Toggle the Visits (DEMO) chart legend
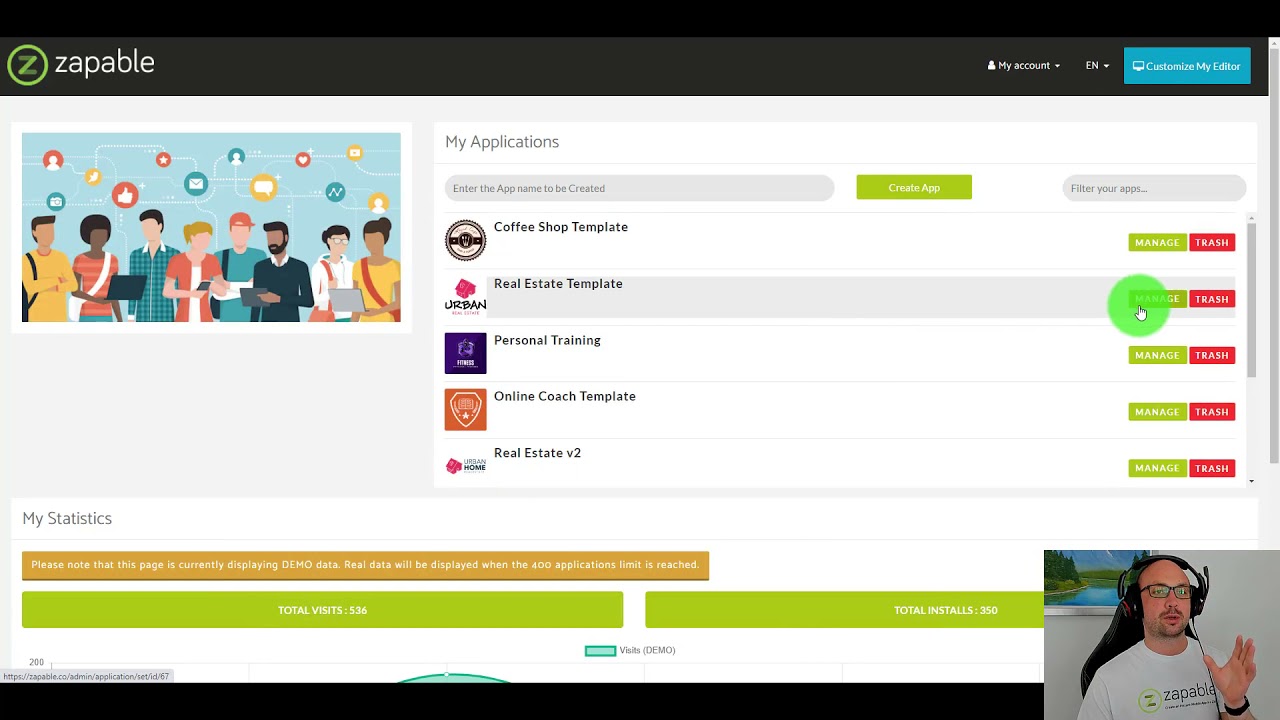The height and width of the screenshot is (720, 1280). coord(630,650)
